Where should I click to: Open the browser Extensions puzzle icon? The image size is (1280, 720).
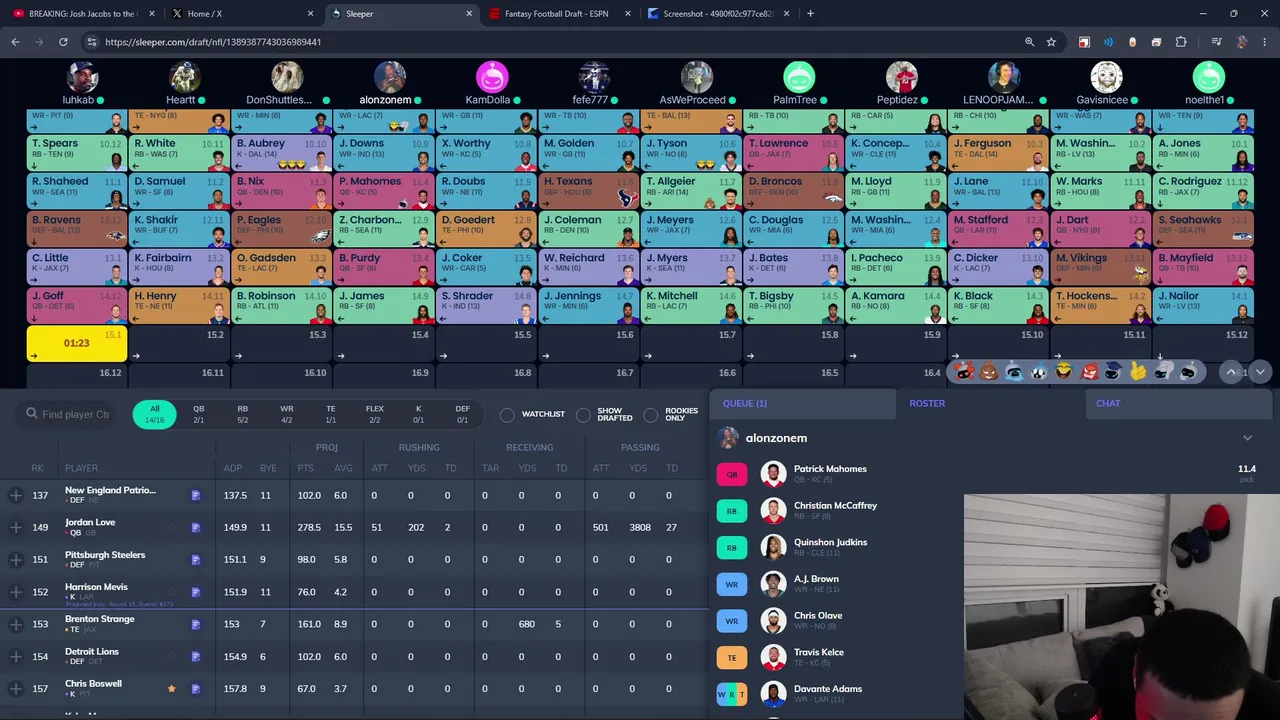click(1181, 42)
